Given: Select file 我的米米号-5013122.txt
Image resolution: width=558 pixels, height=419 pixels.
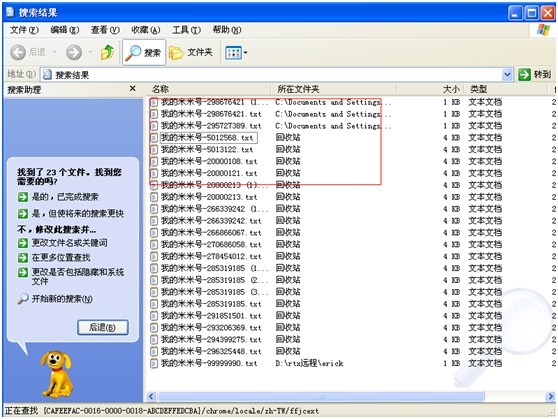Looking at the screenshot, I should [x=207, y=150].
